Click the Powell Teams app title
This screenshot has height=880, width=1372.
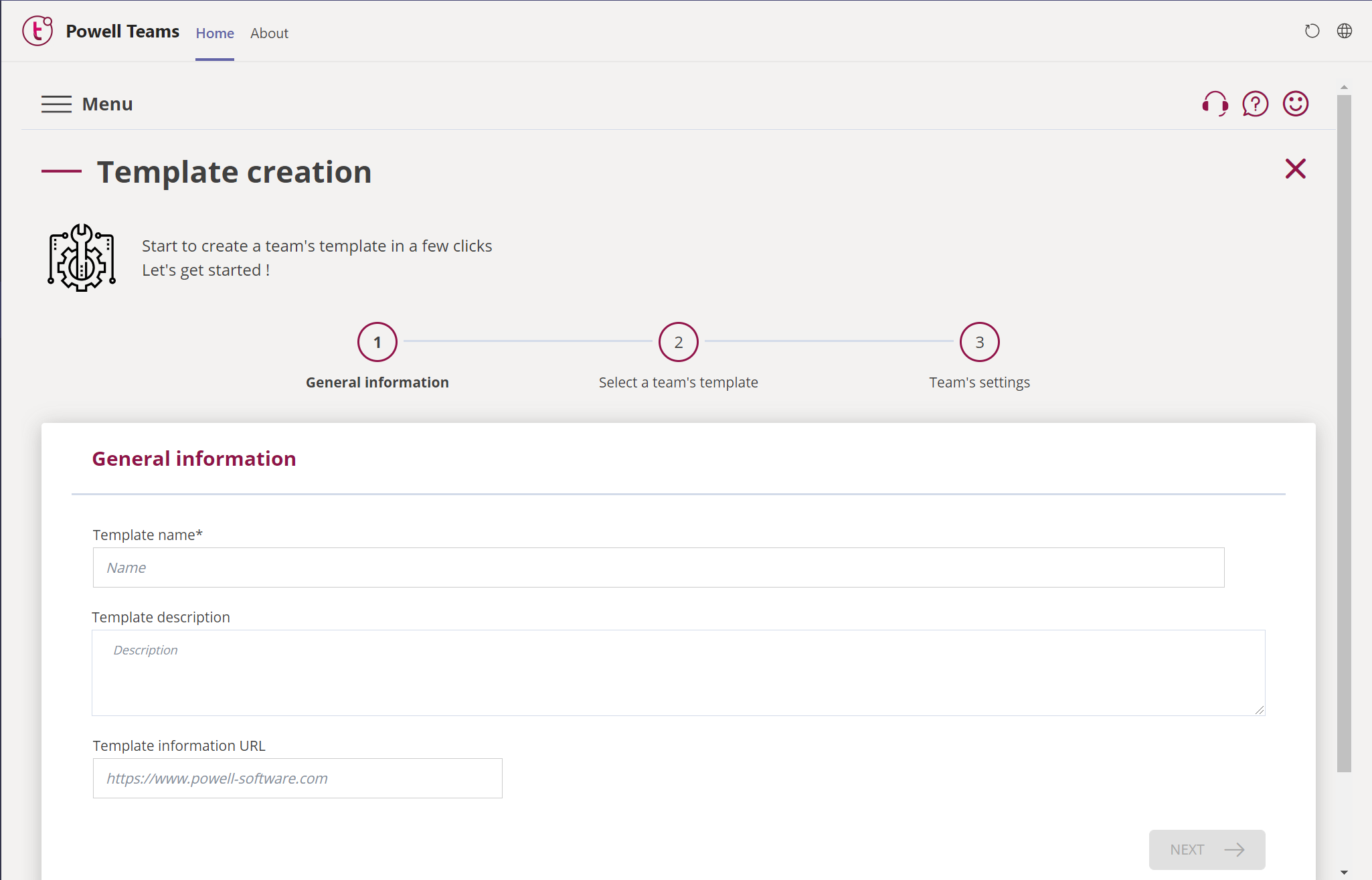tap(122, 31)
